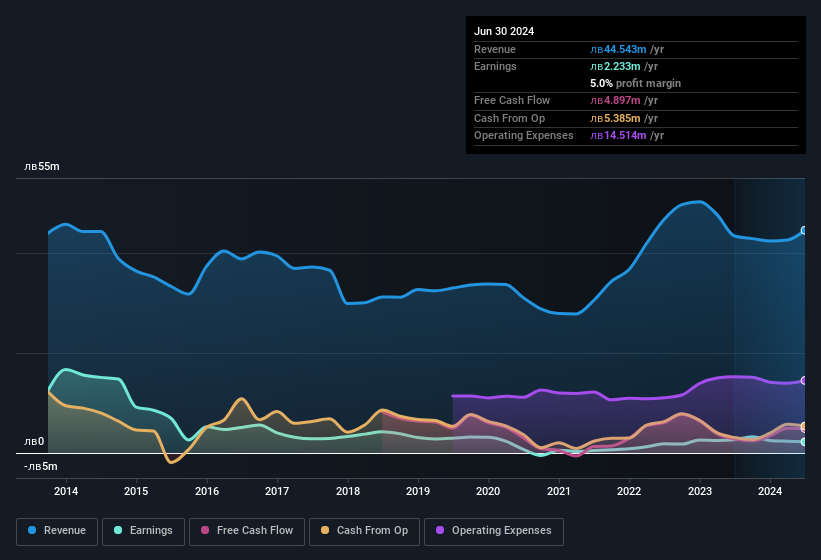Click the blue Revenue endpoint marker
821x560 pixels.
coord(804,230)
